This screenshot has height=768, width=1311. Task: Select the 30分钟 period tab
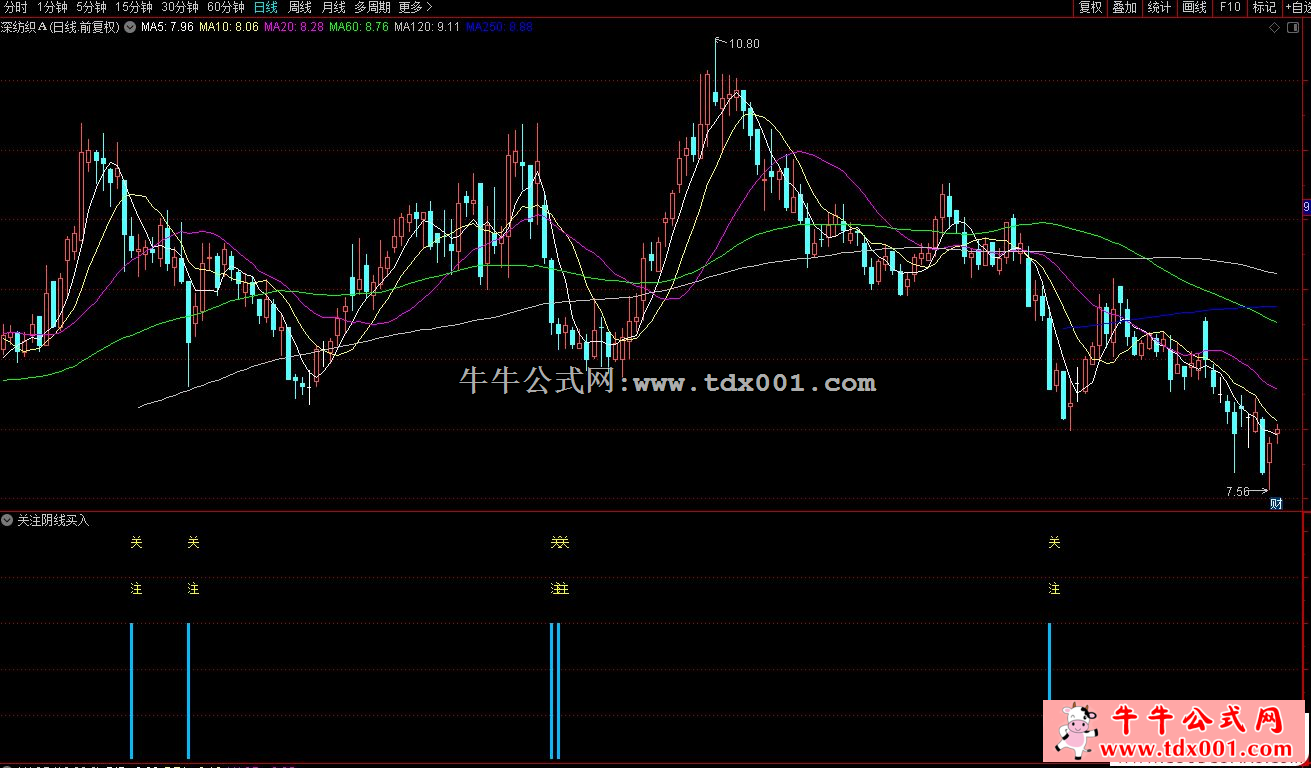click(x=180, y=7)
